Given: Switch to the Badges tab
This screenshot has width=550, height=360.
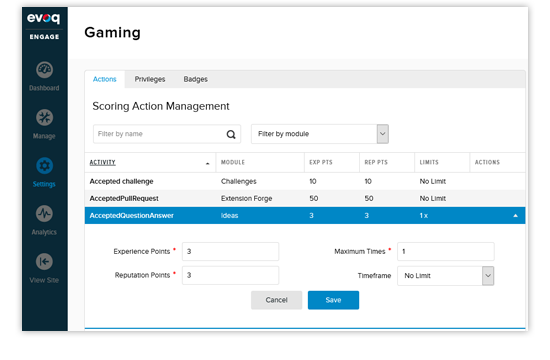Looking at the screenshot, I should pyautogui.click(x=195, y=79).
